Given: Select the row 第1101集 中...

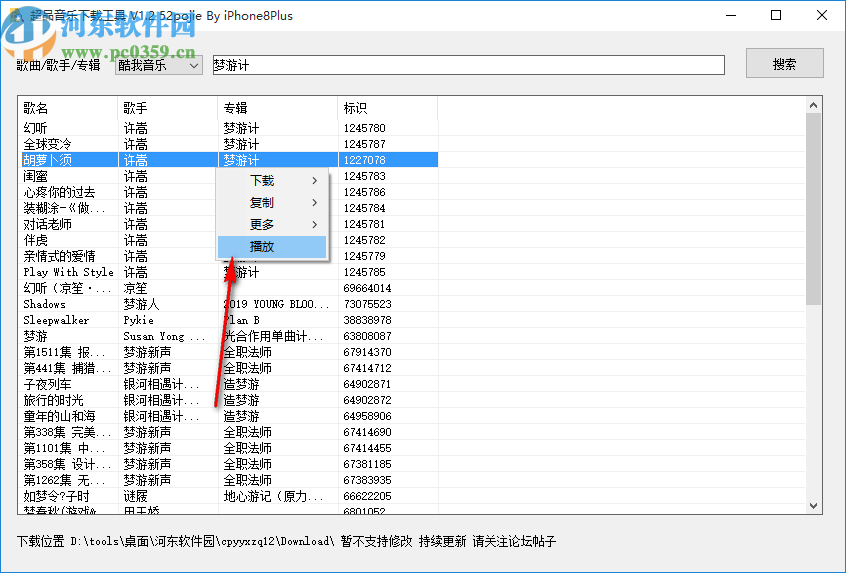Looking at the screenshot, I should tap(229, 448).
